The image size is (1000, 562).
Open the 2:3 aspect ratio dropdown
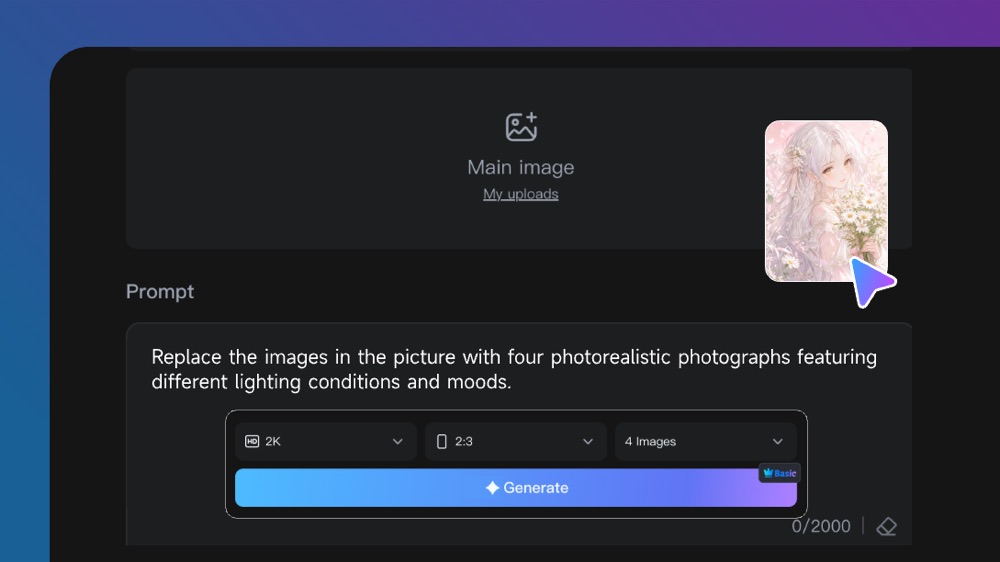pyautogui.click(x=515, y=441)
